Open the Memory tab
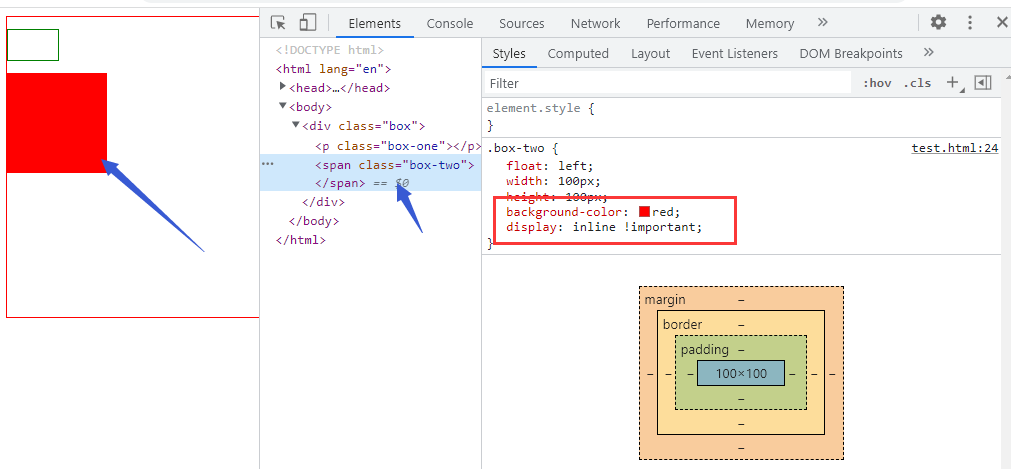Viewport: 1011px width, 469px height. (770, 24)
